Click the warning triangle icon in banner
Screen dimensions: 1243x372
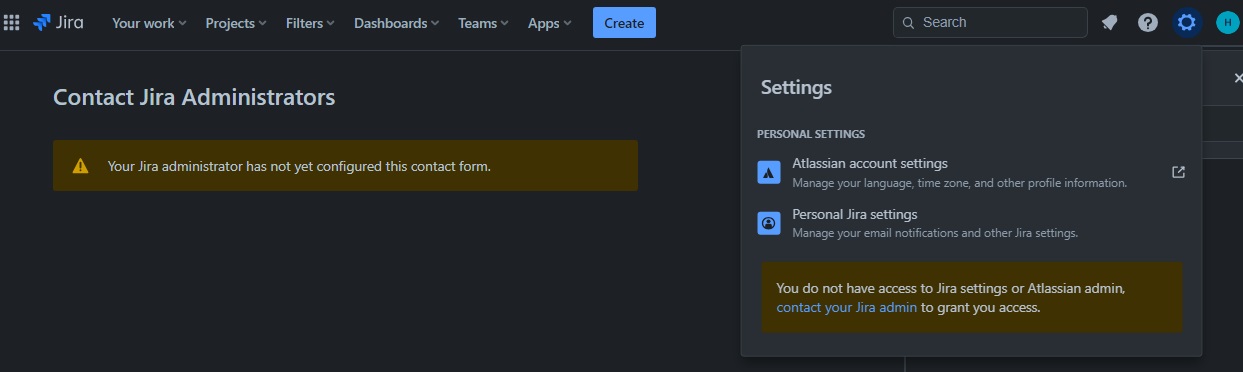80,166
